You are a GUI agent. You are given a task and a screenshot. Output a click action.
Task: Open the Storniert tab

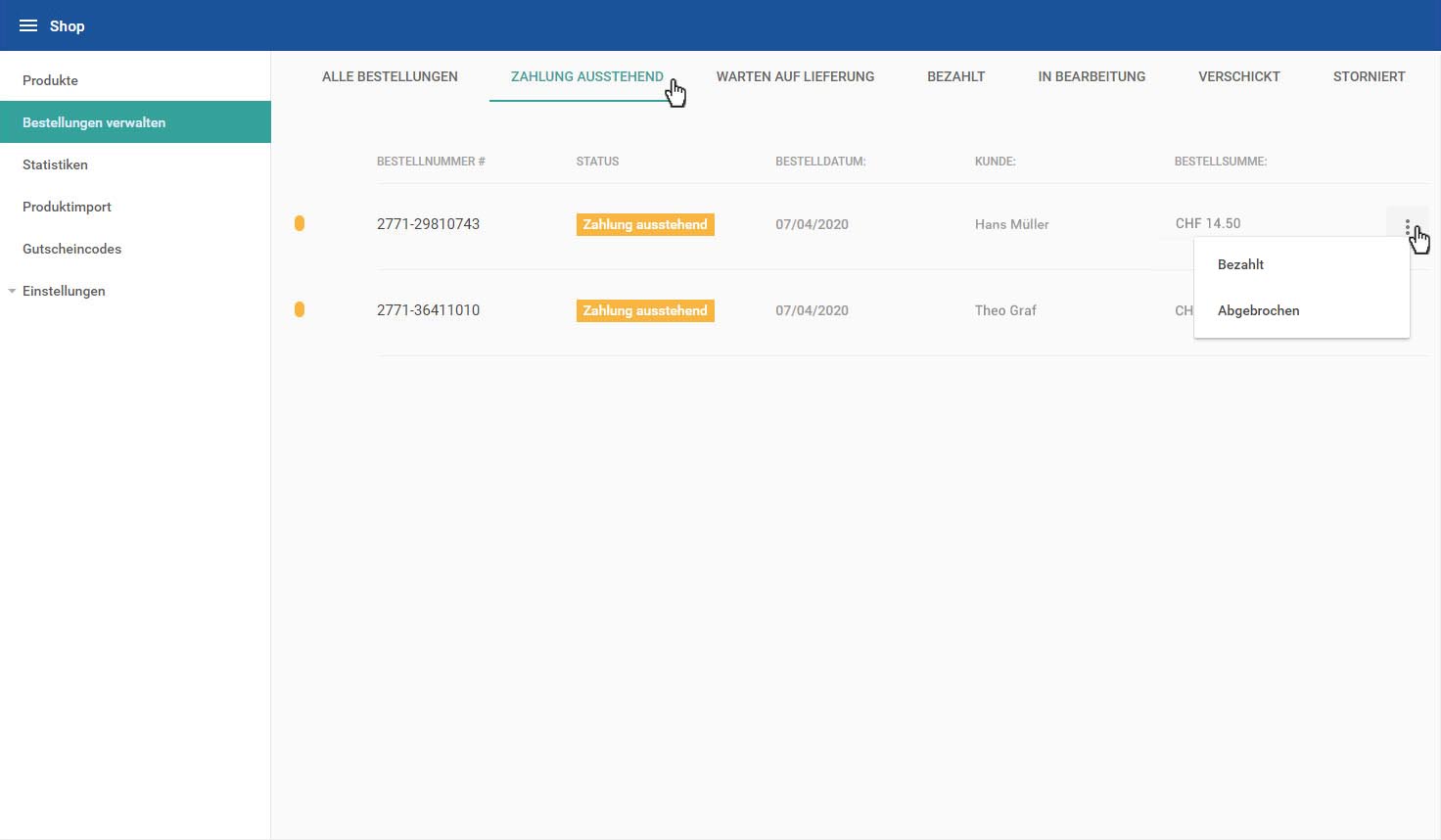tap(1369, 76)
